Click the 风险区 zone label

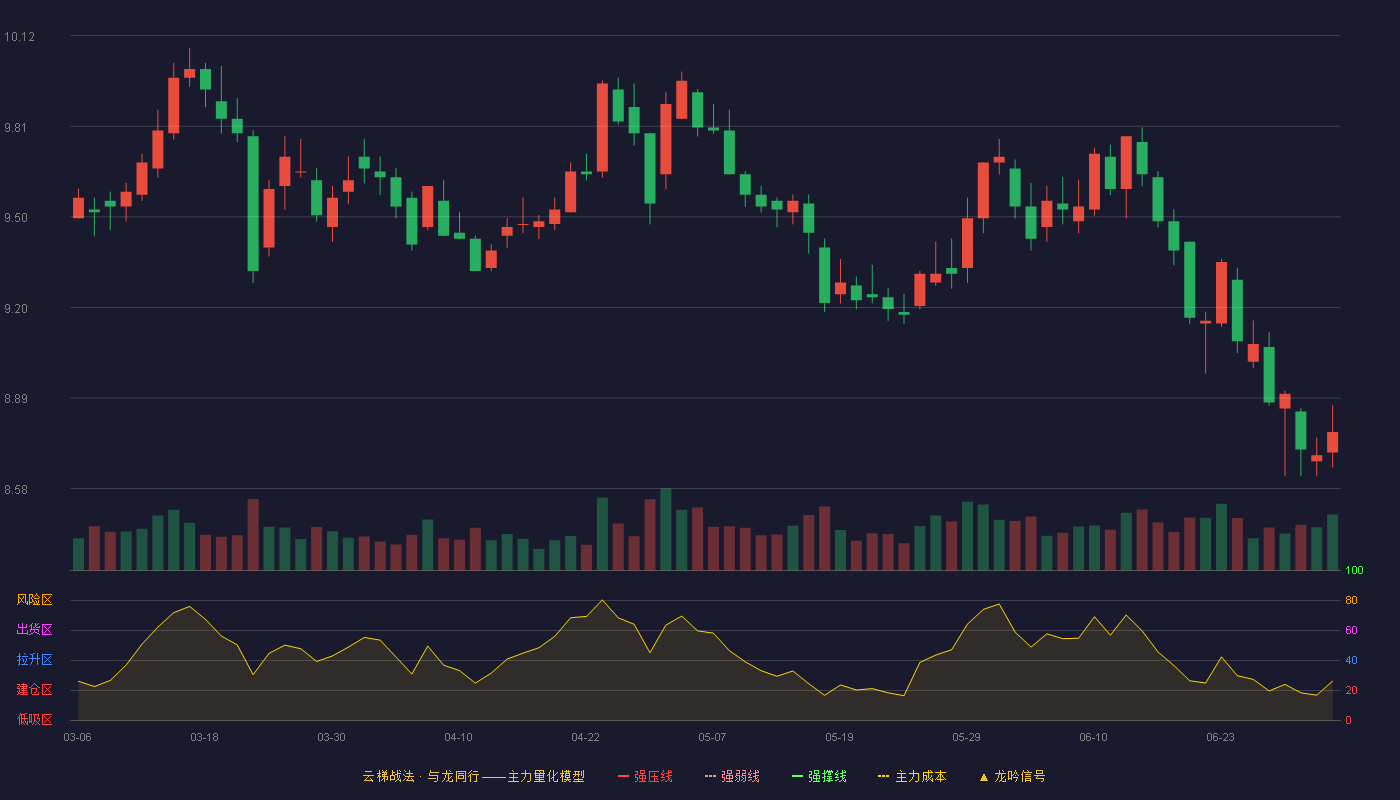click(x=34, y=600)
